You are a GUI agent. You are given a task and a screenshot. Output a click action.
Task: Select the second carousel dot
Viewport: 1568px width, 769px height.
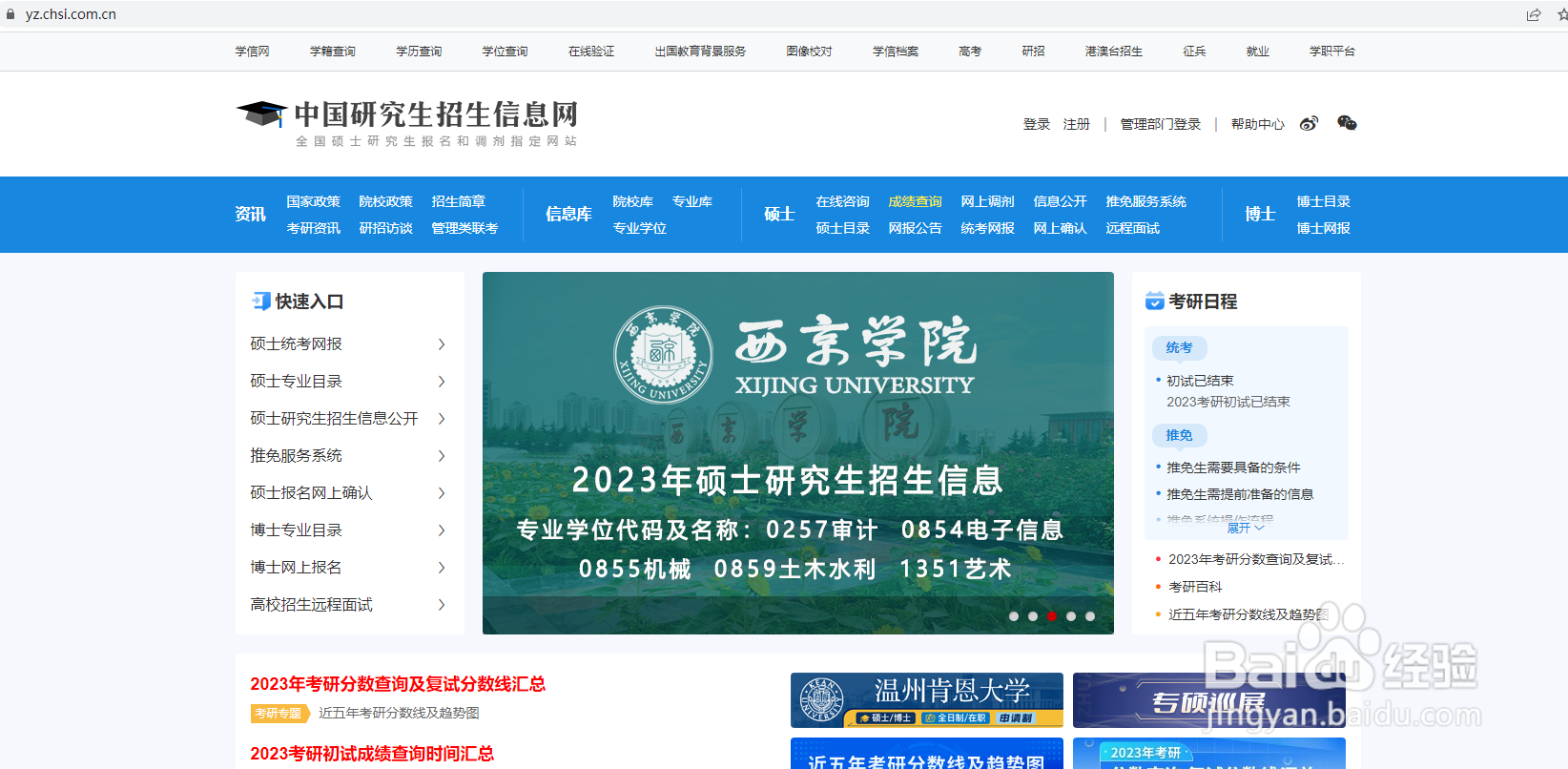pyautogui.click(x=1033, y=616)
